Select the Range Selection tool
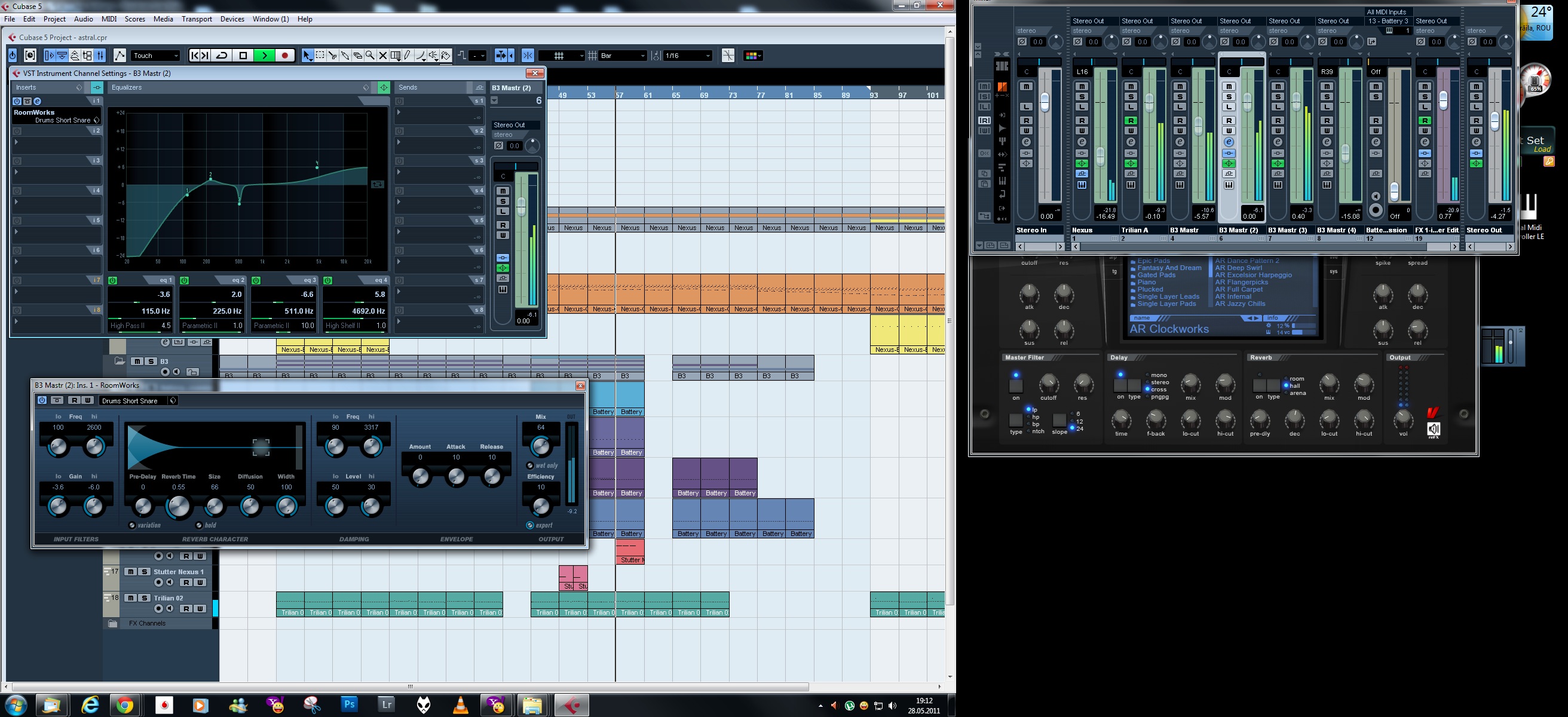Image resolution: width=1568 pixels, height=717 pixels. click(x=320, y=56)
